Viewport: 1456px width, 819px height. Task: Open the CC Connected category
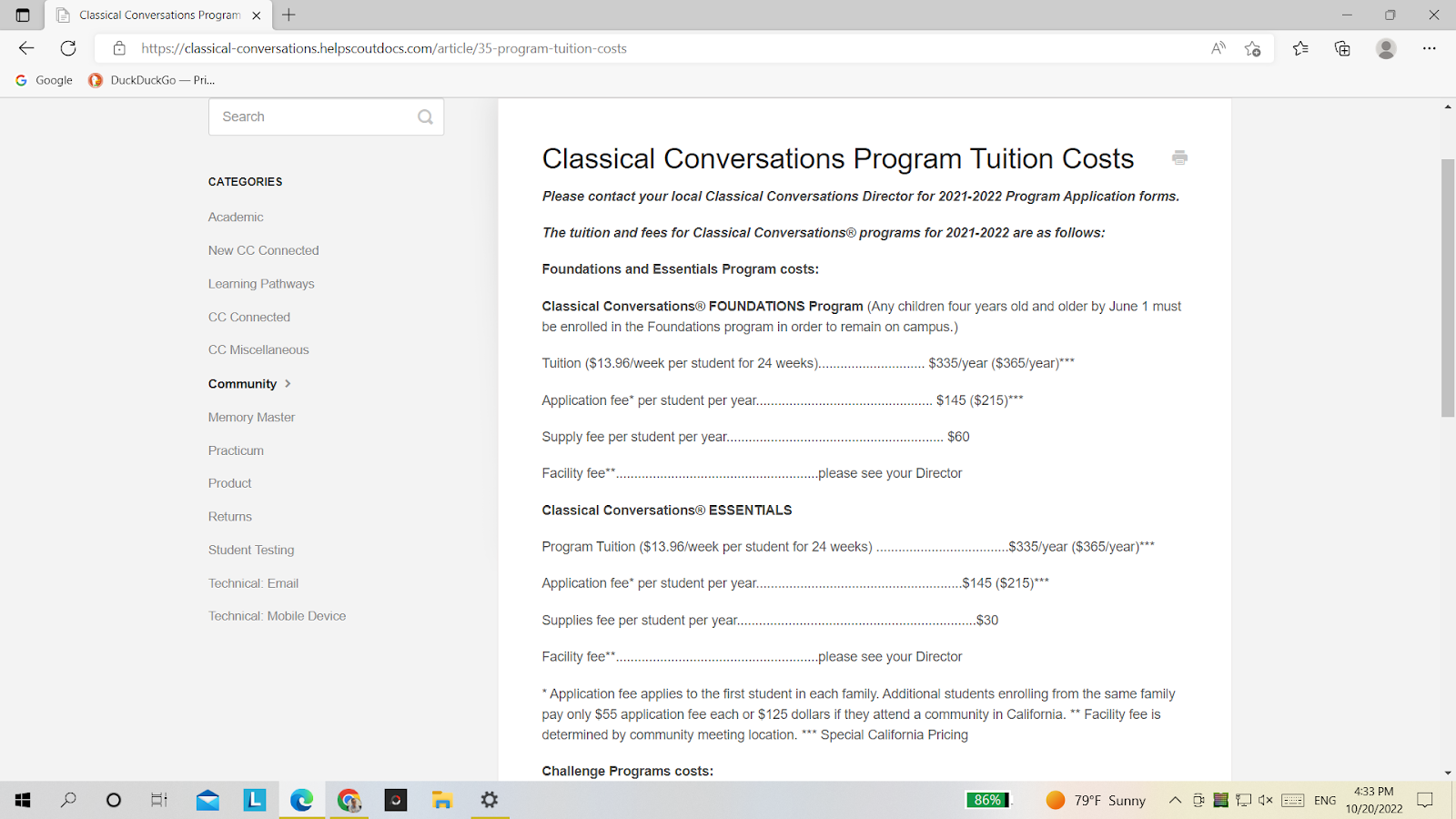click(249, 317)
